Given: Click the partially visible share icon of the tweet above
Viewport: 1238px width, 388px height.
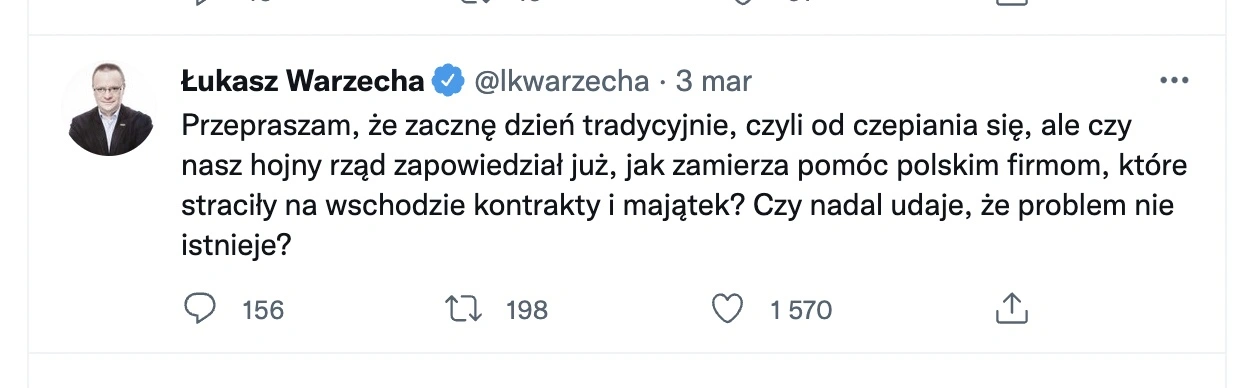Looking at the screenshot, I should (x=1011, y=3).
